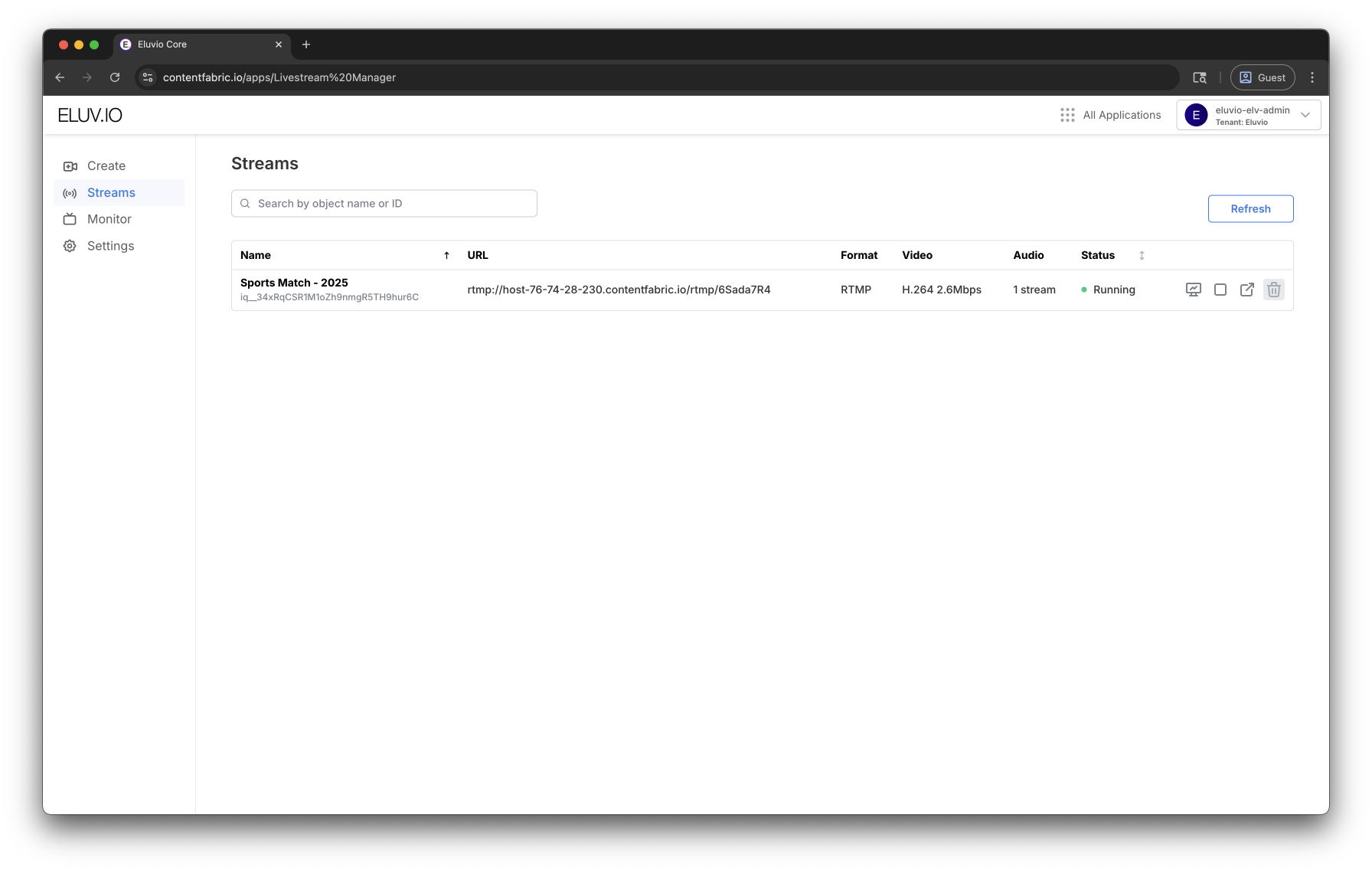The width and height of the screenshot is (1372, 871).
Task: Select Monitor in the sidebar
Action: 109,219
